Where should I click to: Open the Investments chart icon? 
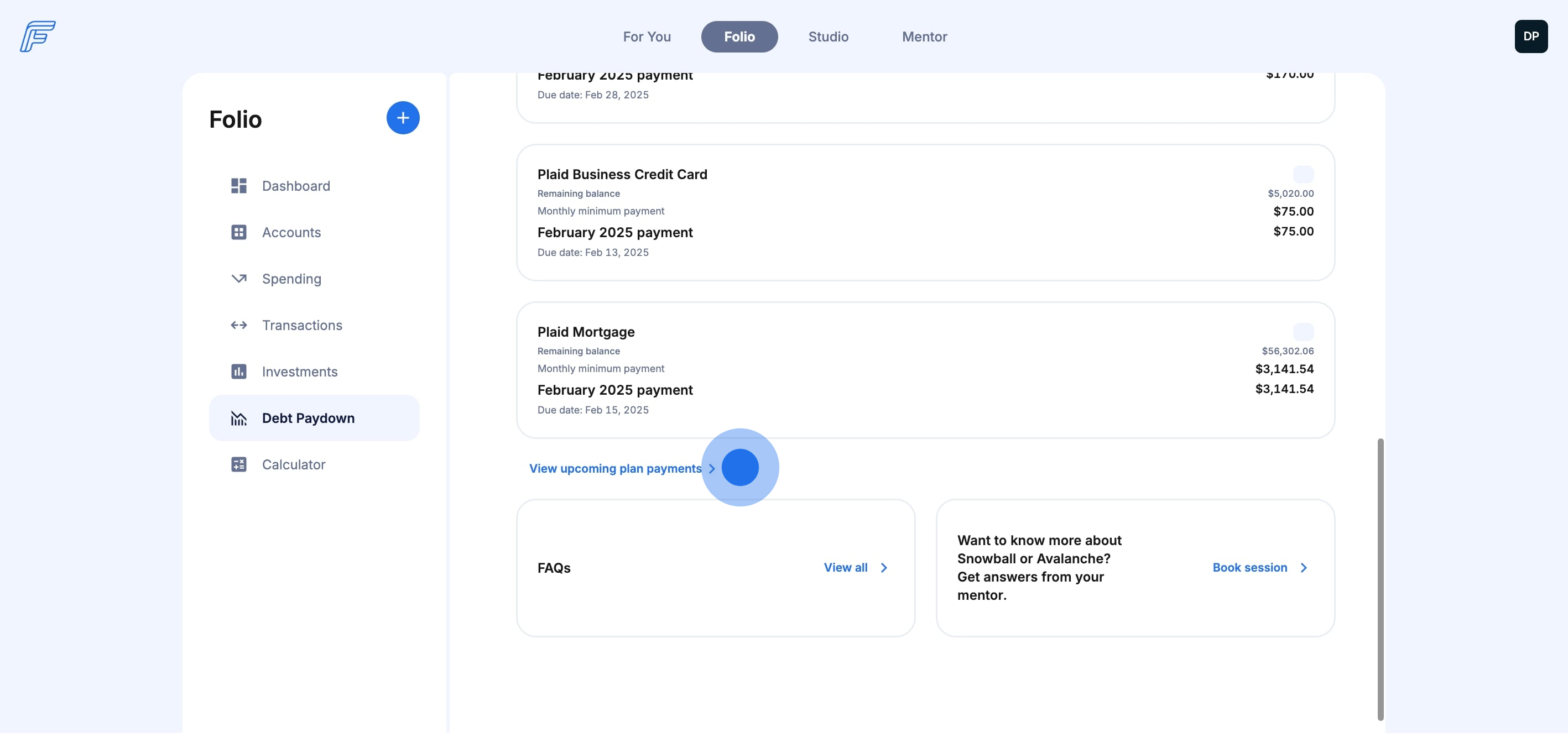[x=238, y=372]
